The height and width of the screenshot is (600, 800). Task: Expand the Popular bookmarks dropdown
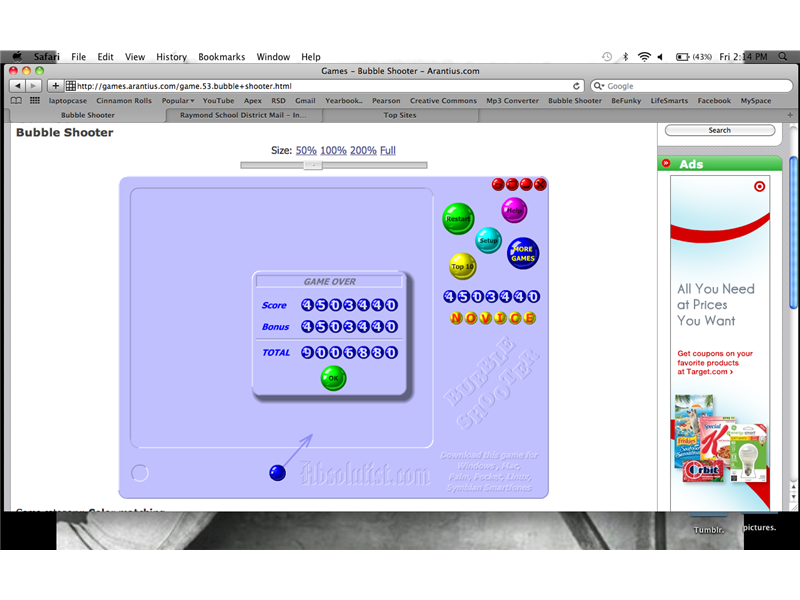178,101
